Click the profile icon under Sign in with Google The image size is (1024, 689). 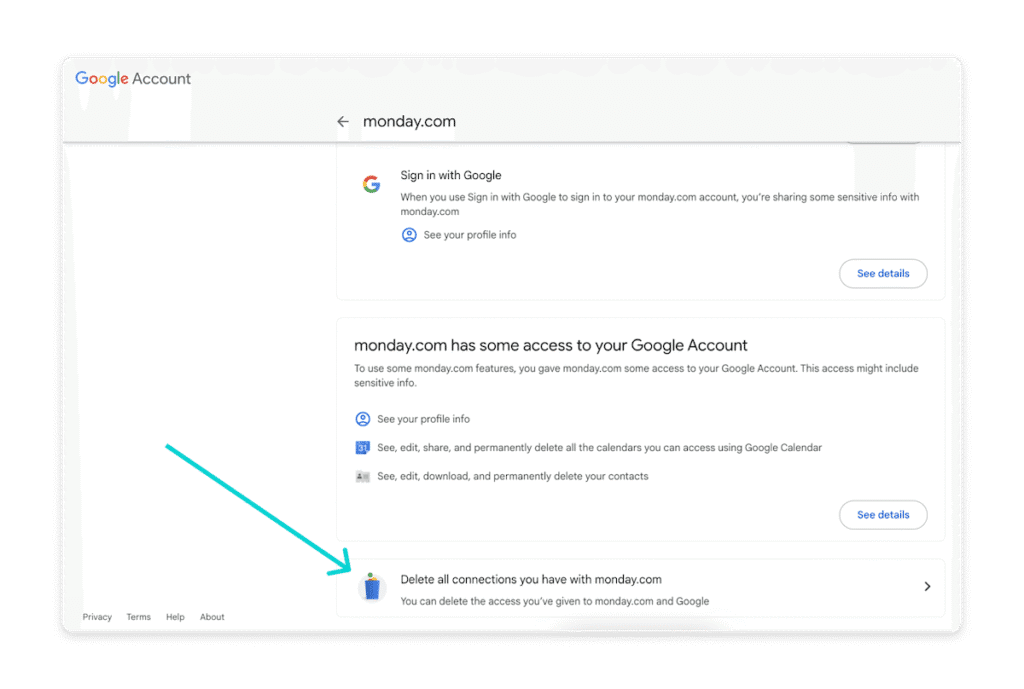coord(409,235)
